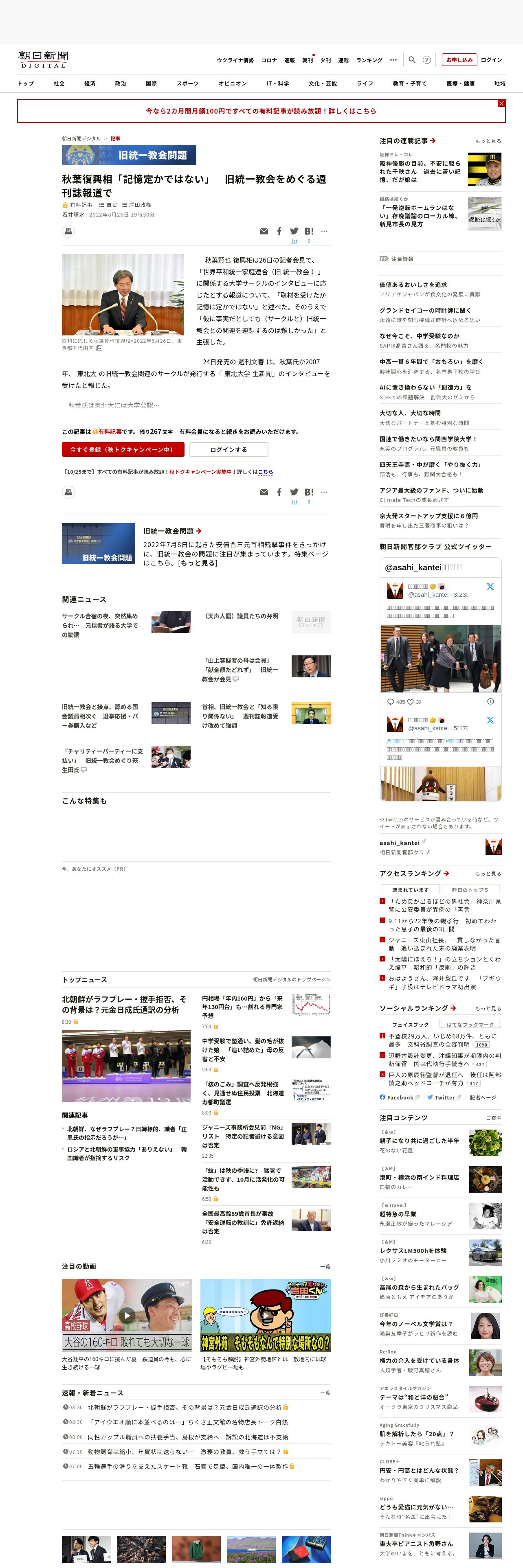Screen dimensions: 523x1568
Task: Bookmark with Hatena B! icon above article
Action: click(x=309, y=231)
